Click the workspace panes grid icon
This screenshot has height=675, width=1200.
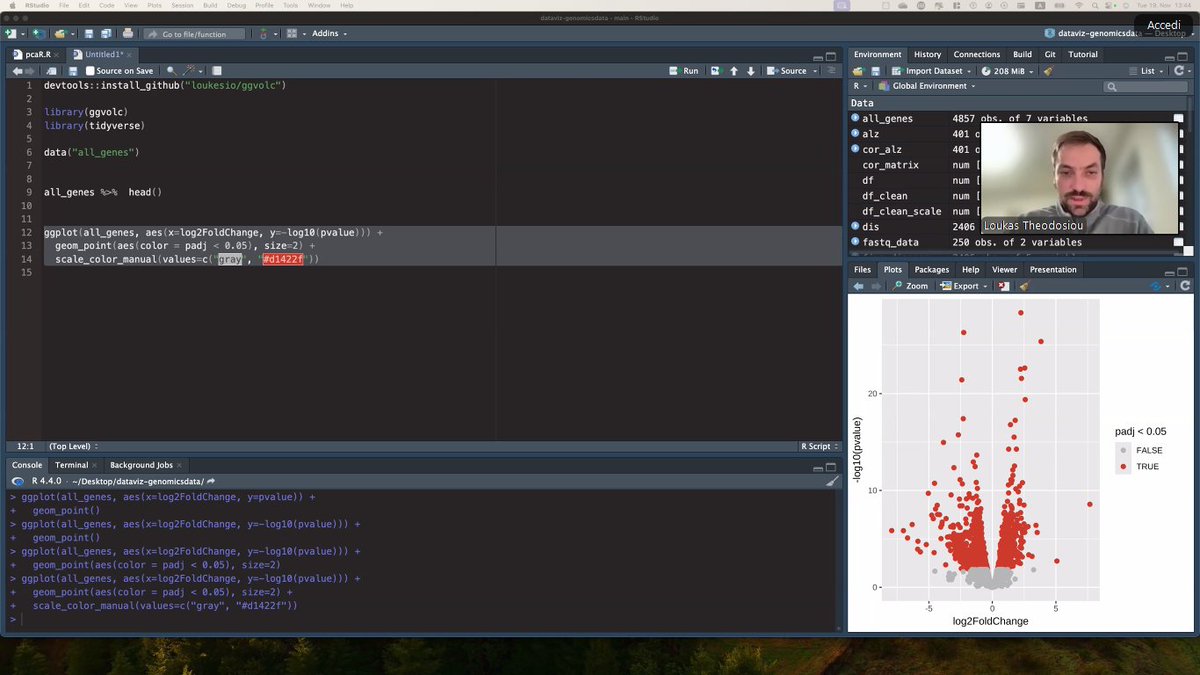point(293,33)
